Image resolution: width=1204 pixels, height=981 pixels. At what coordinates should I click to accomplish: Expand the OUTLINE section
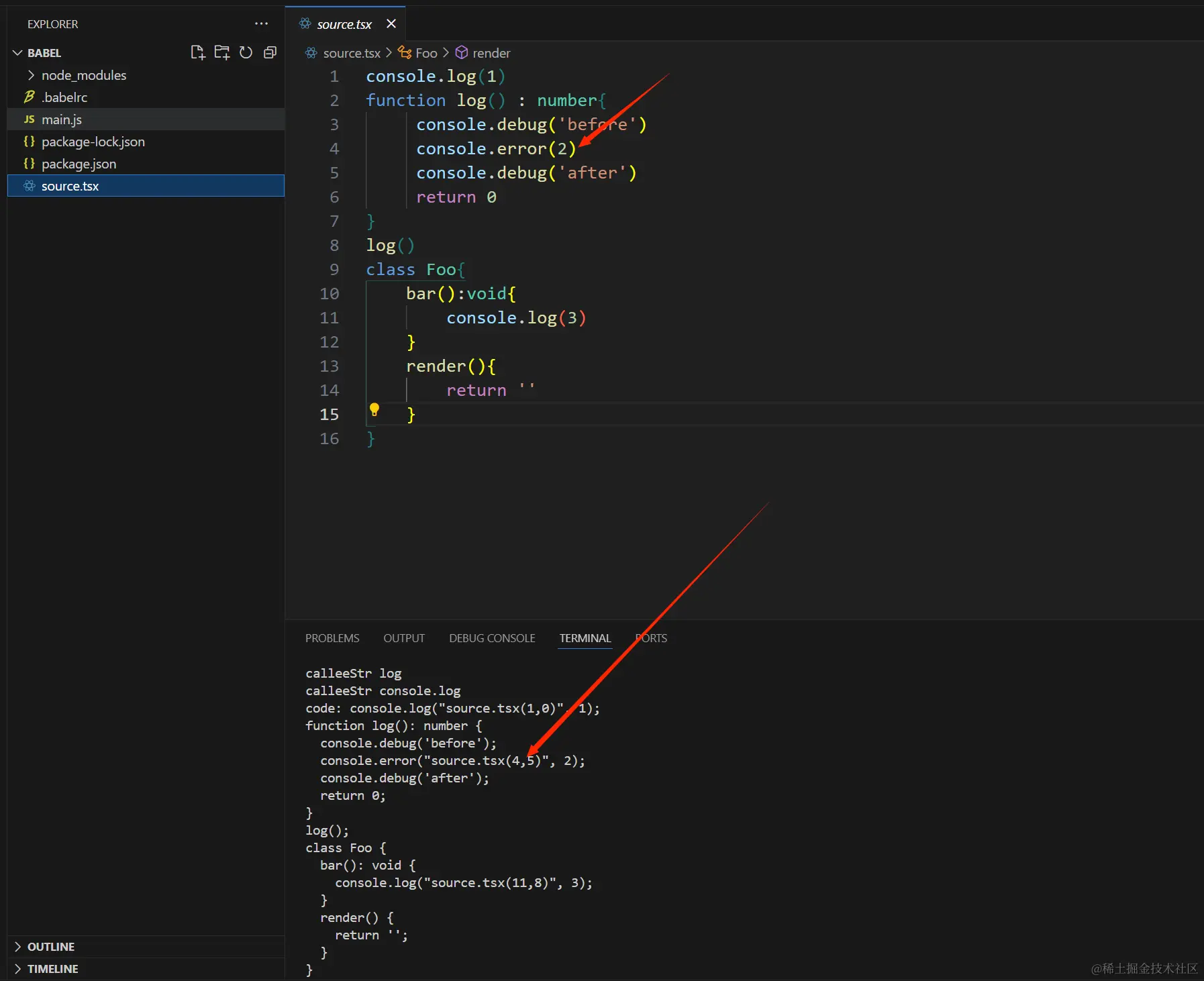(x=17, y=947)
